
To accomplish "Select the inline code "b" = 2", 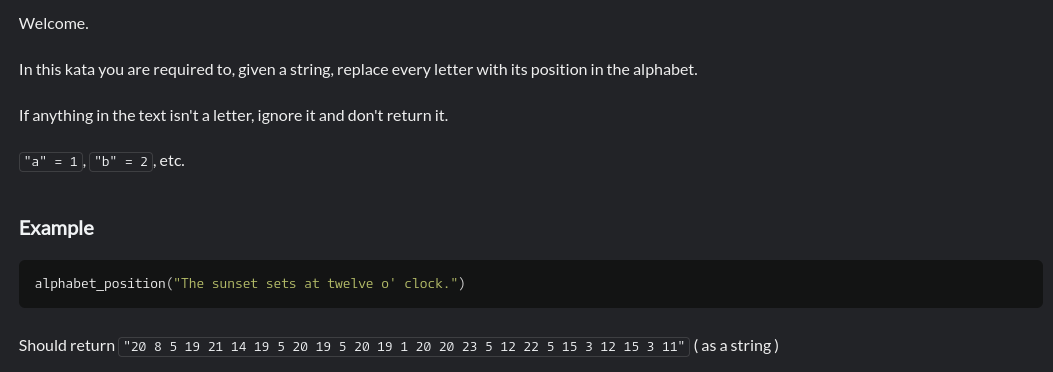I will [x=121, y=162].
